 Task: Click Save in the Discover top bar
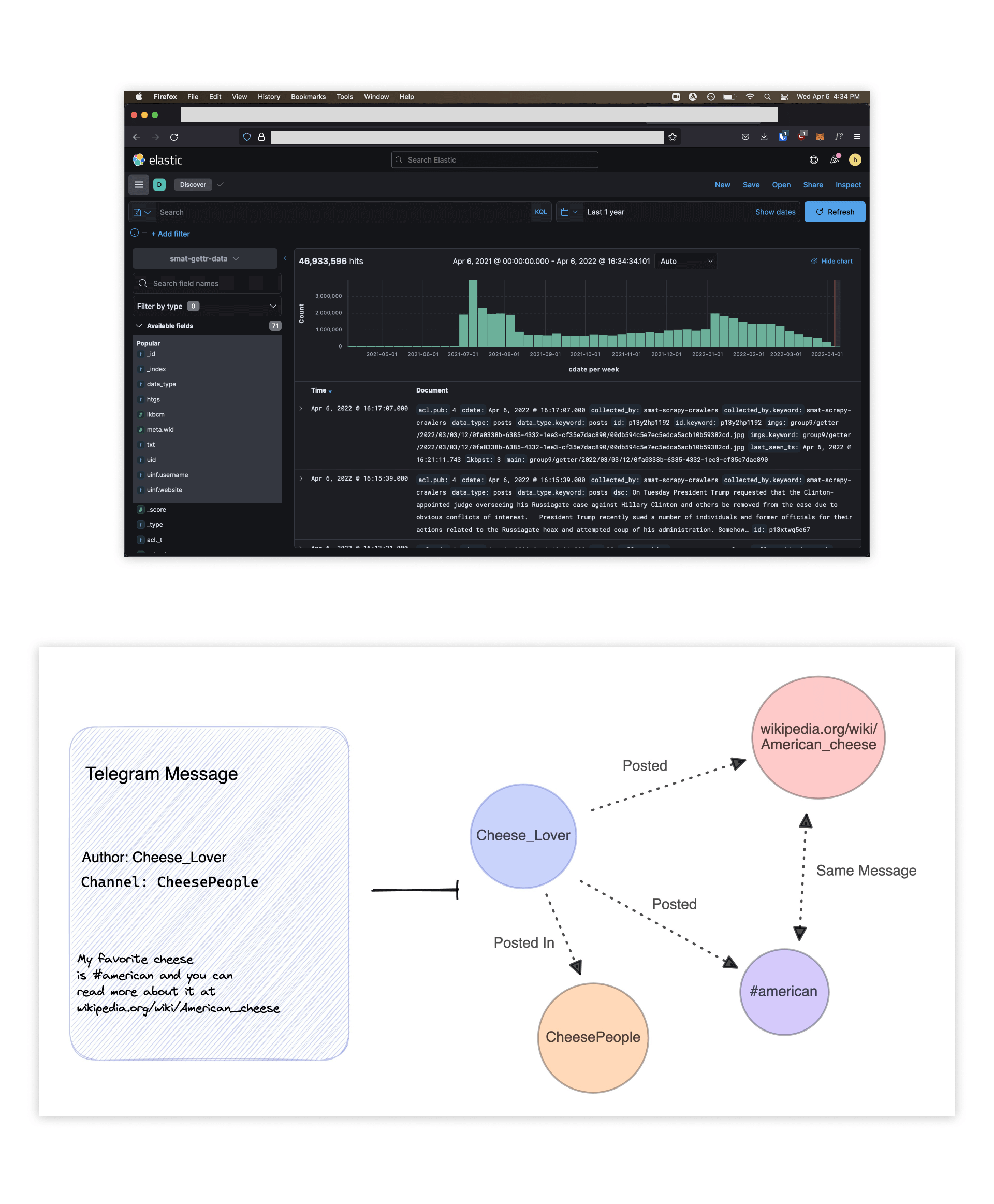(751, 185)
